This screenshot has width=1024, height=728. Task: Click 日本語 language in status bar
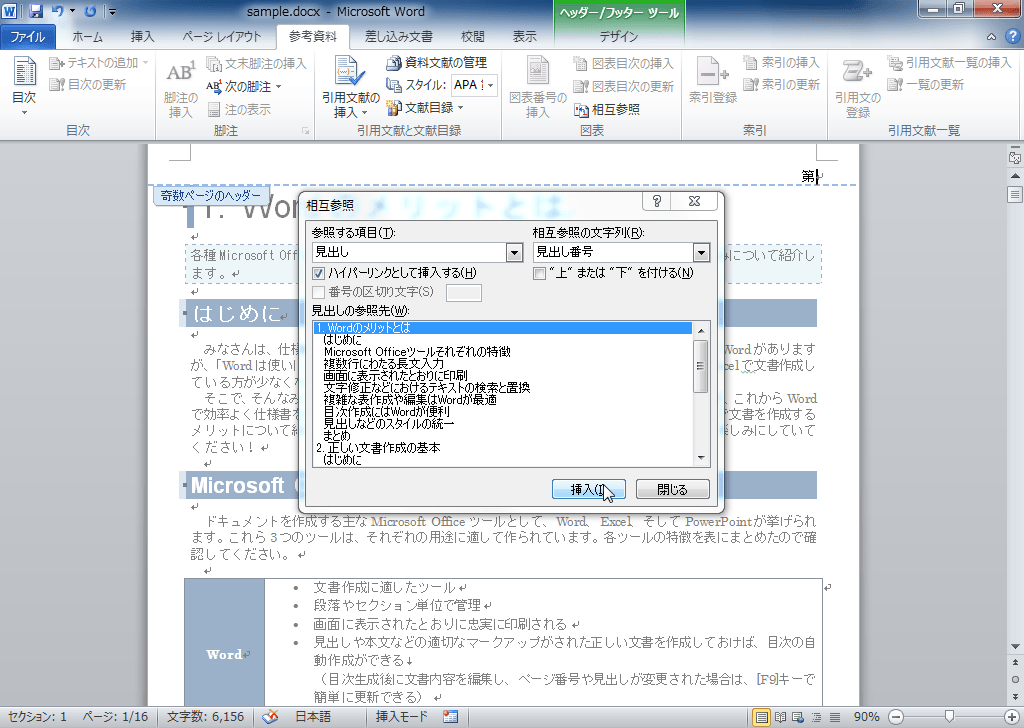pyautogui.click(x=313, y=717)
